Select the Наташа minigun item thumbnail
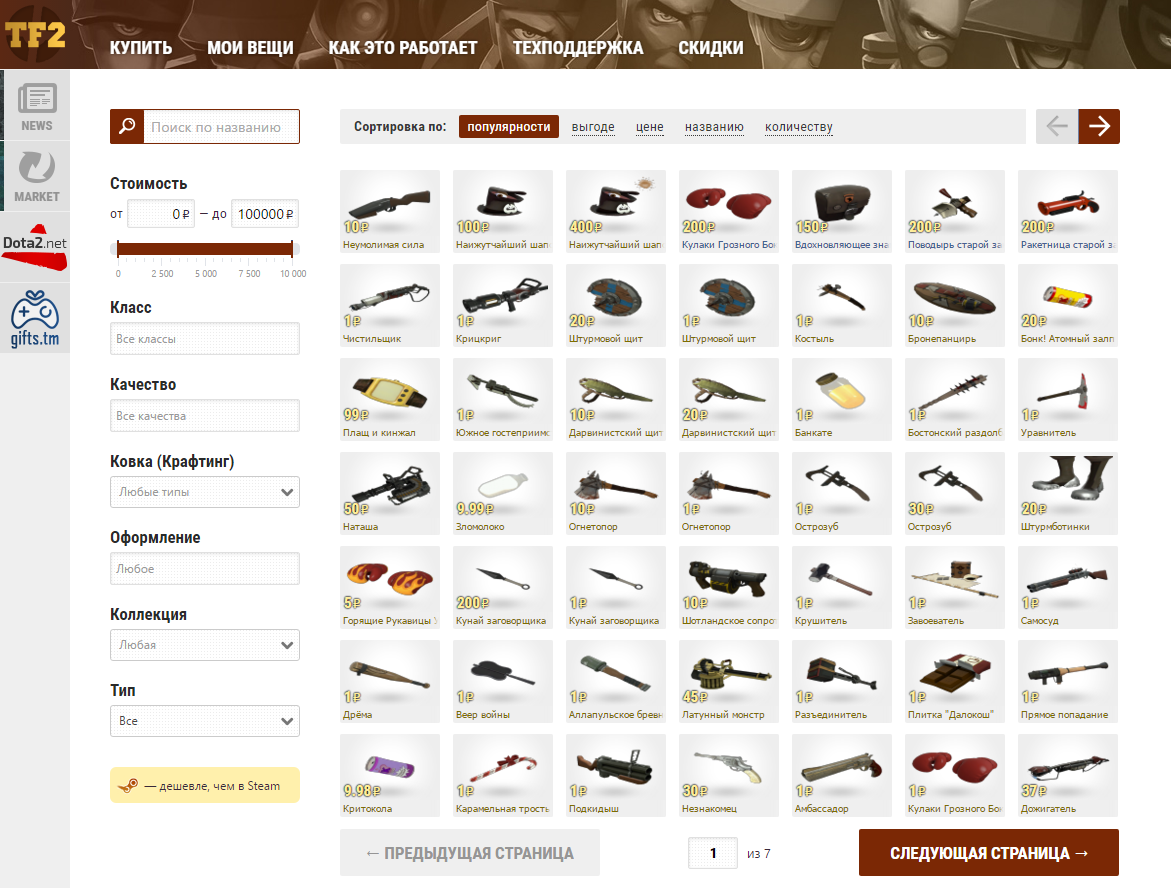 (x=390, y=488)
